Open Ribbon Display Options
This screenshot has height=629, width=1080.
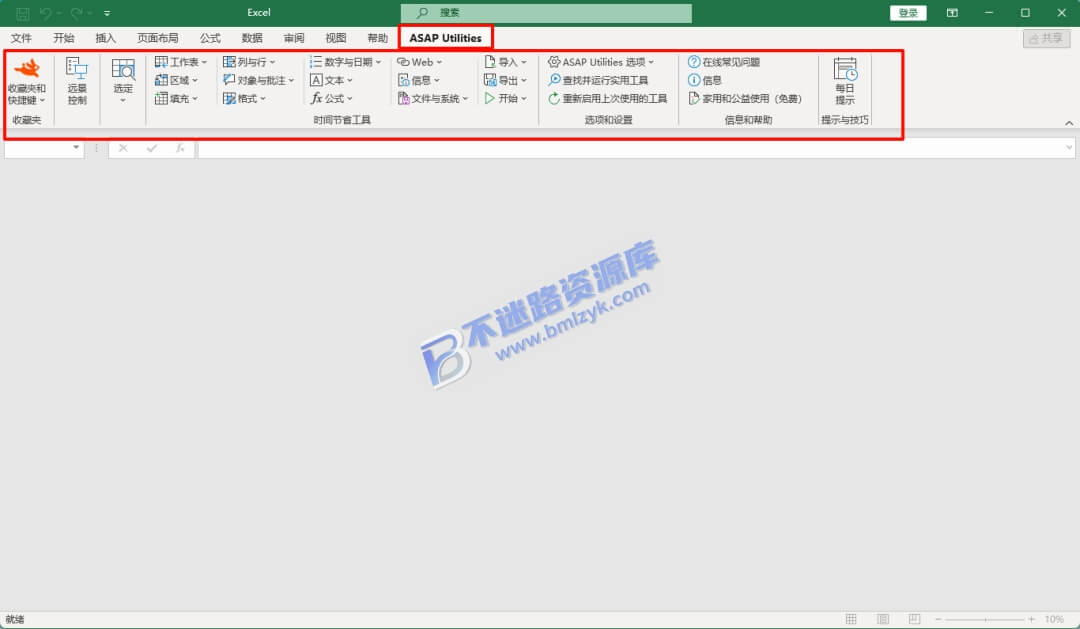pos(952,12)
